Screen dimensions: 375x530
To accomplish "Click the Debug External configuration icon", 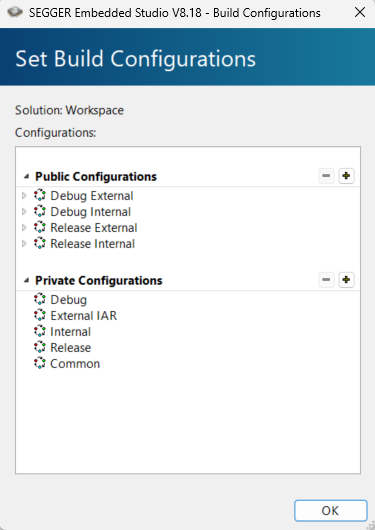I will (x=40, y=196).
